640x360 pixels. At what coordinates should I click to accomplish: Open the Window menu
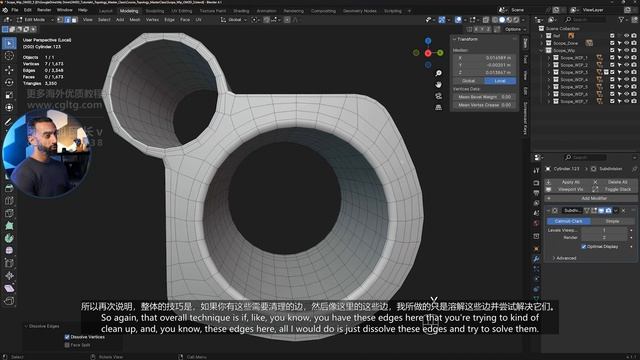pos(64,10)
